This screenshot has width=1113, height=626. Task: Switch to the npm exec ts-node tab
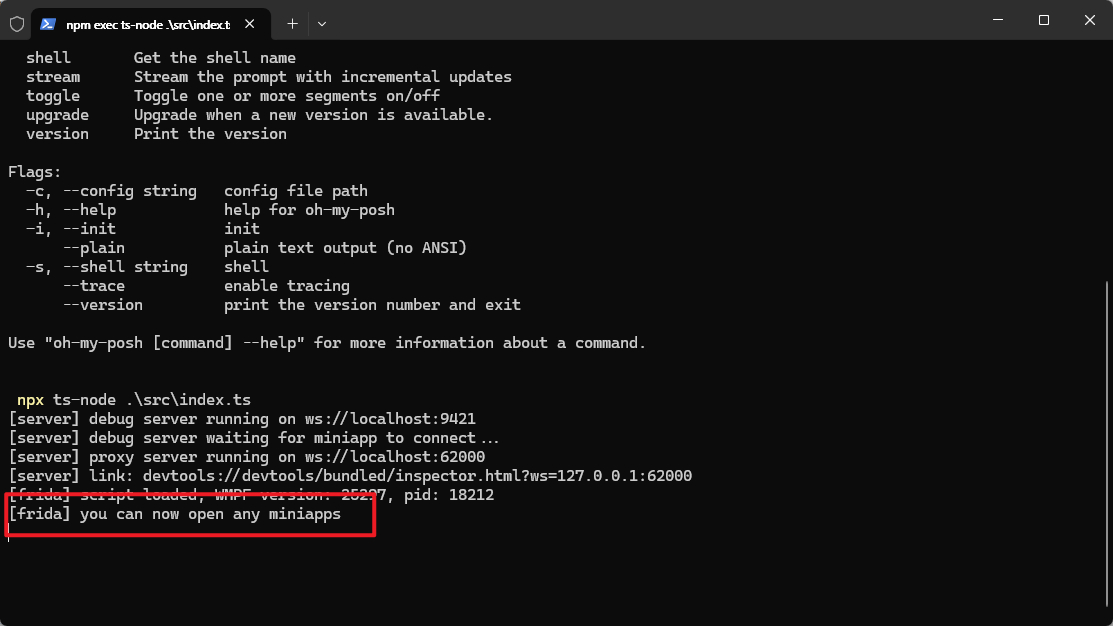(x=151, y=24)
